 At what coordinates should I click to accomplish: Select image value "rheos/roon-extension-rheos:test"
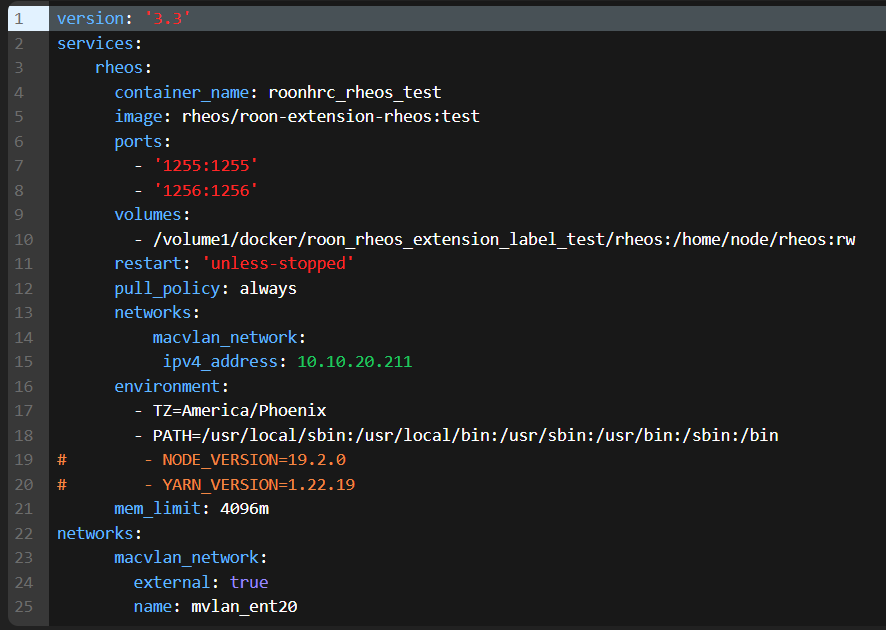tap(331, 117)
